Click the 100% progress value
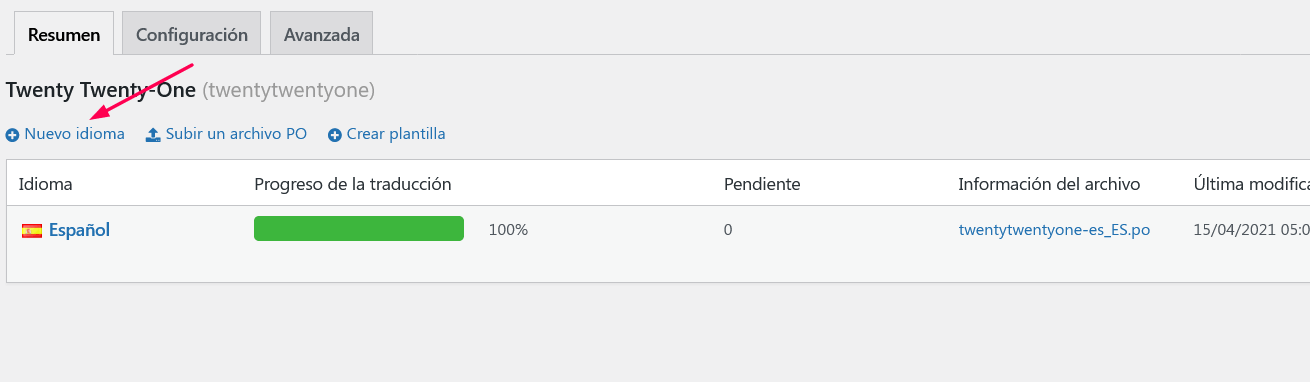 pyautogui.click(x=508, y=230)
